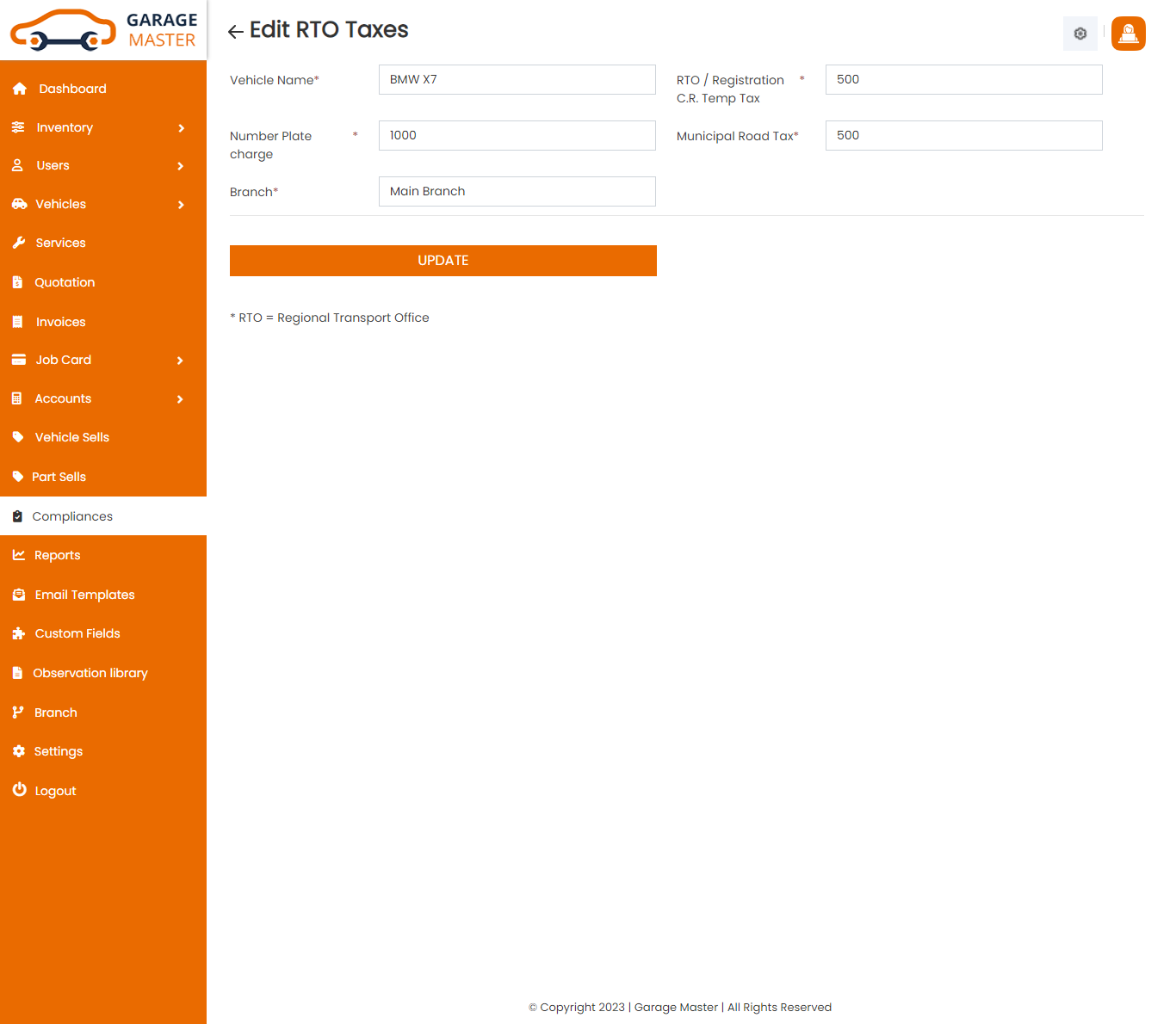Click the Services wrench icon
The image size is (1176, 1024).
19,243
